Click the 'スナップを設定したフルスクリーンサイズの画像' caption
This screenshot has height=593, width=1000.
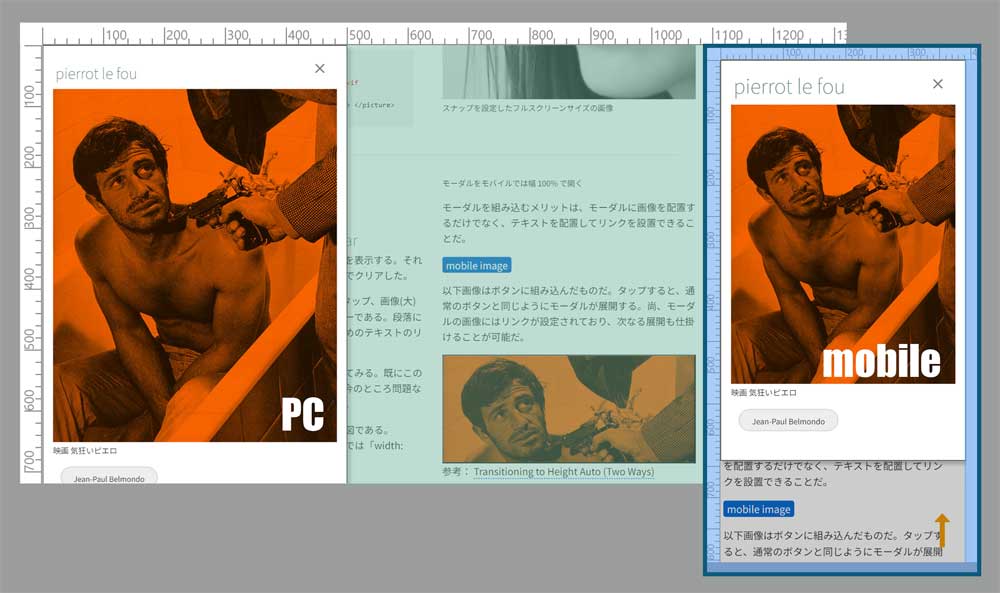point(528,108)
